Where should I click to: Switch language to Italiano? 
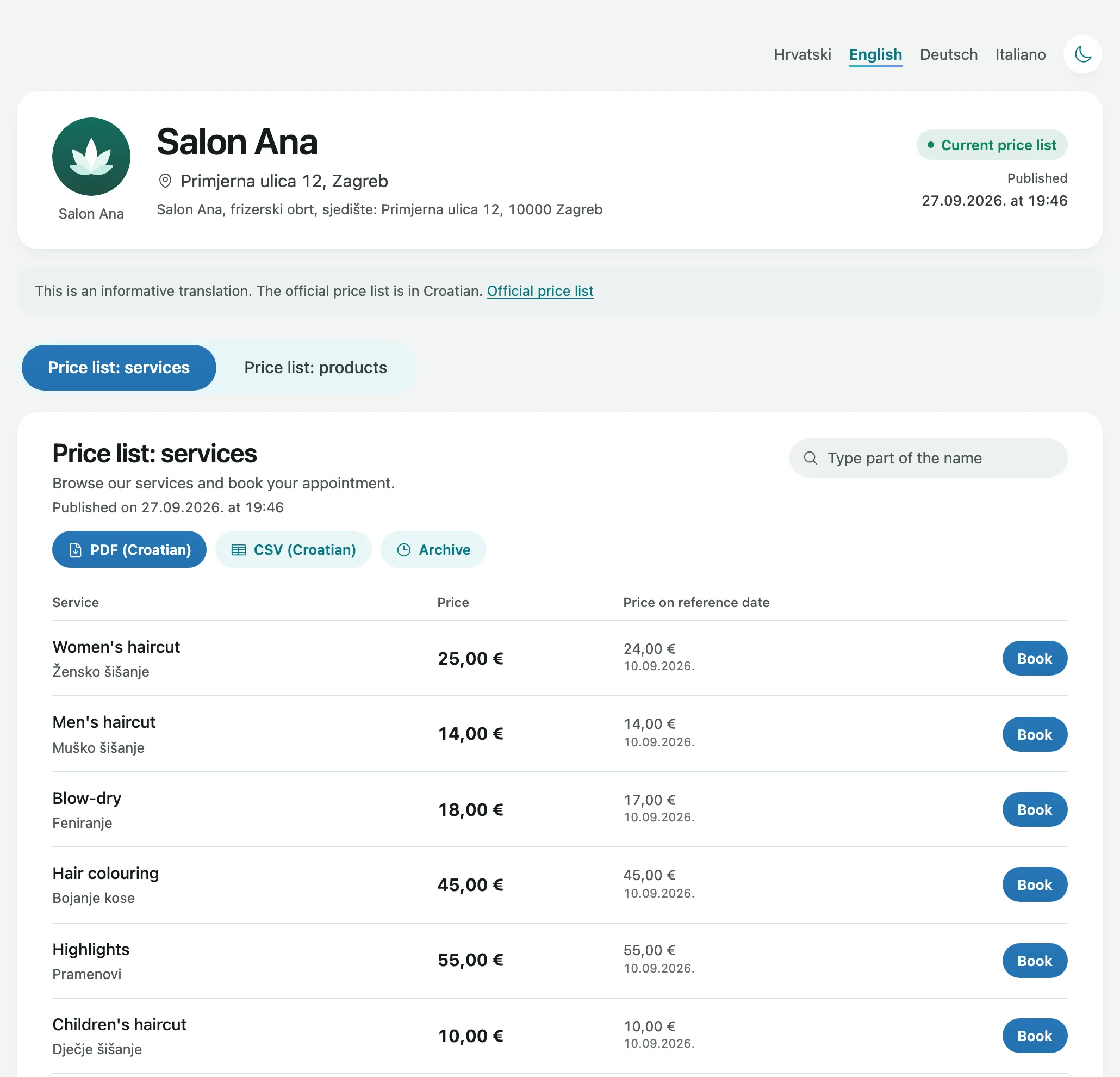pyautogui.click(x=1020, y=55)
